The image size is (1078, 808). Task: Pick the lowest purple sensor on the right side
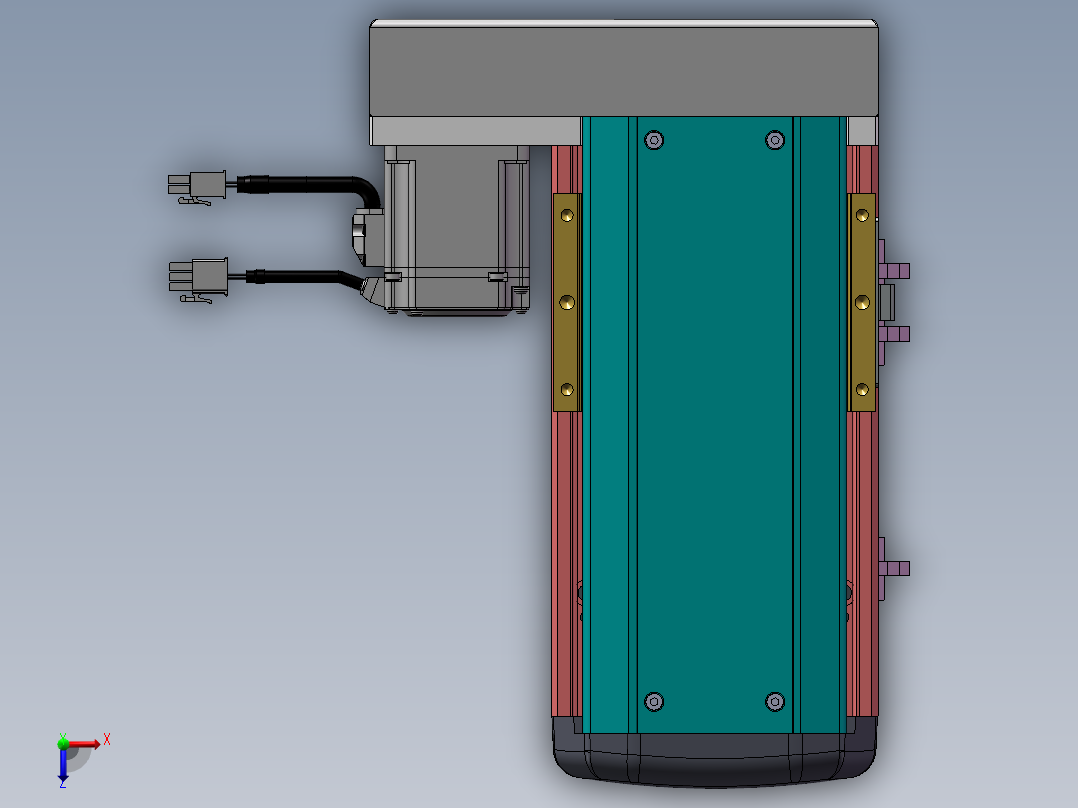[x=894, y=569]
